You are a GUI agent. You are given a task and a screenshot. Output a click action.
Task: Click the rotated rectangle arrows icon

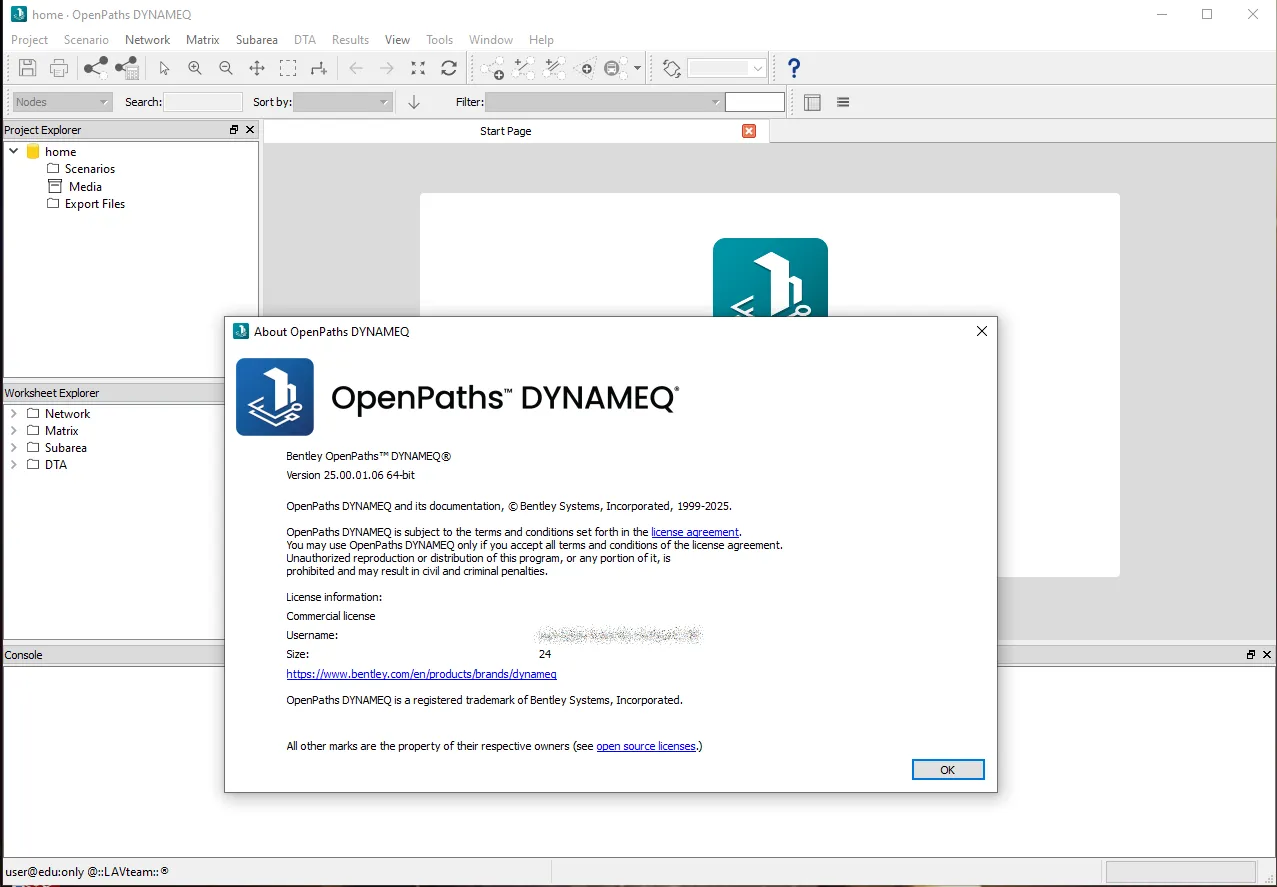click(672, 68)
